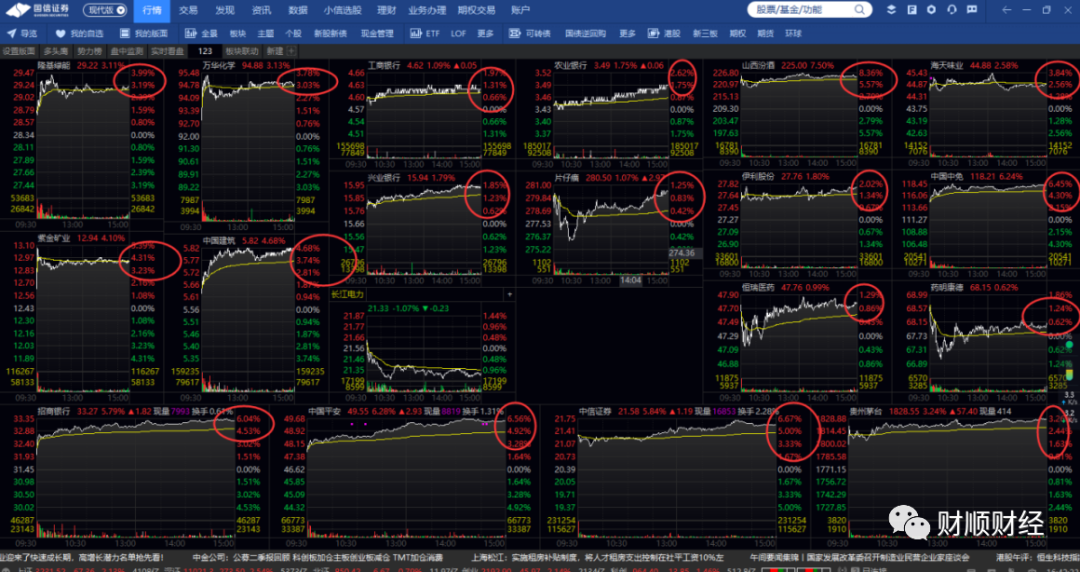The width and height of the screenshot is (1080, 572).
Task: Select the 全景 panorama chart icon
Action: point(190,33)
